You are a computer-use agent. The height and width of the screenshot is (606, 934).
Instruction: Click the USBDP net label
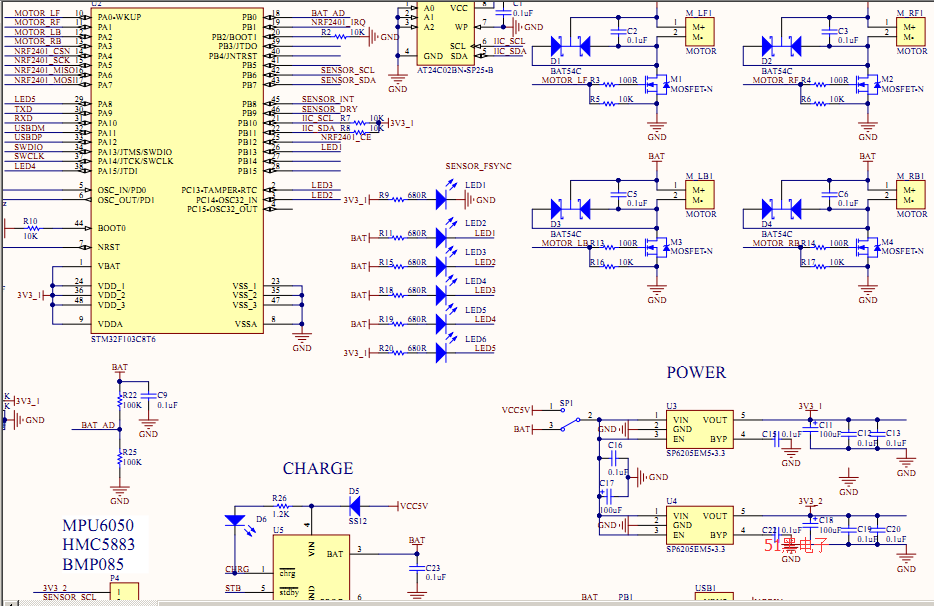pos(29,137)
